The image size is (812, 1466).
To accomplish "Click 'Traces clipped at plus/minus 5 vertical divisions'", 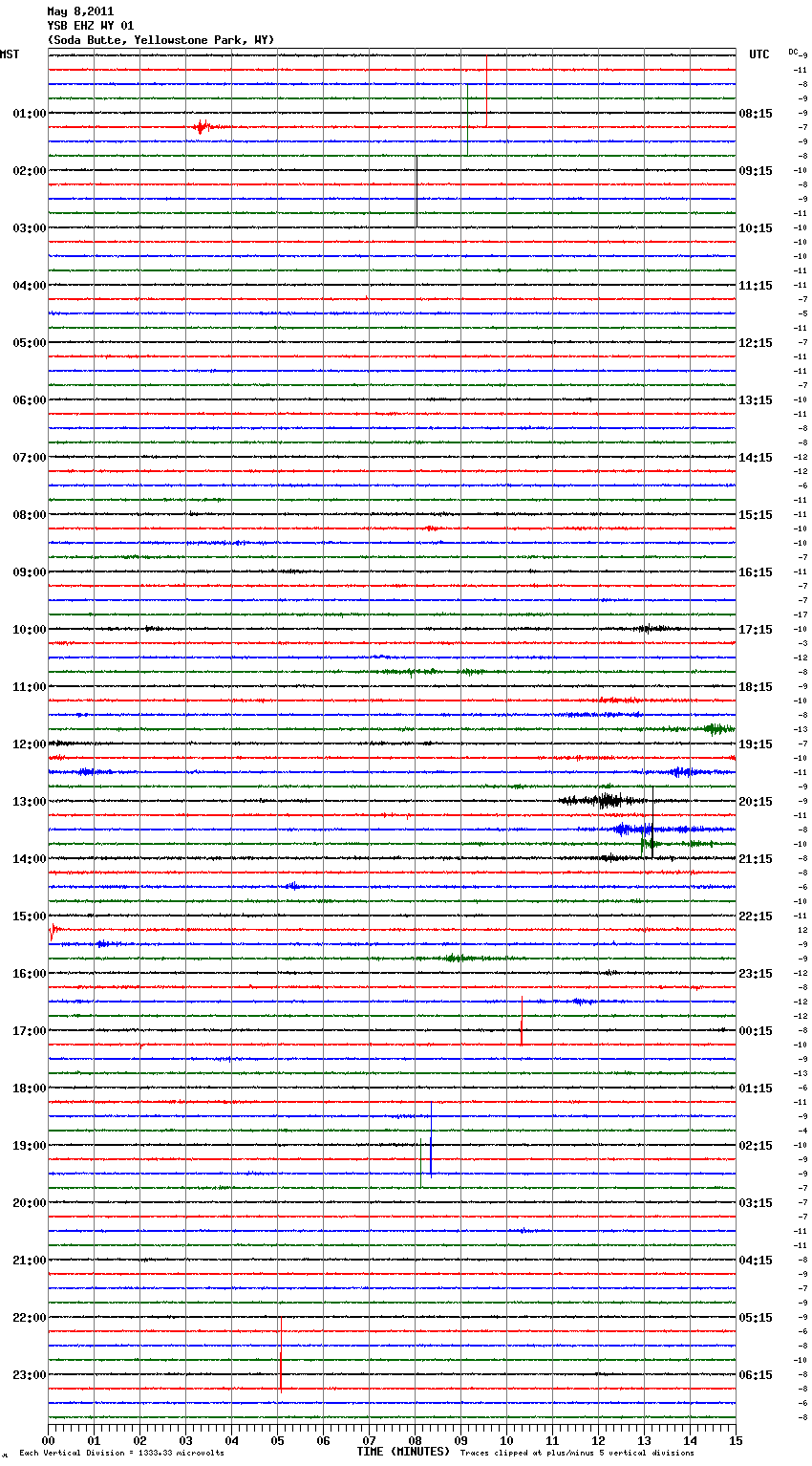I will pyautogui.click(x=577, y=1453).
